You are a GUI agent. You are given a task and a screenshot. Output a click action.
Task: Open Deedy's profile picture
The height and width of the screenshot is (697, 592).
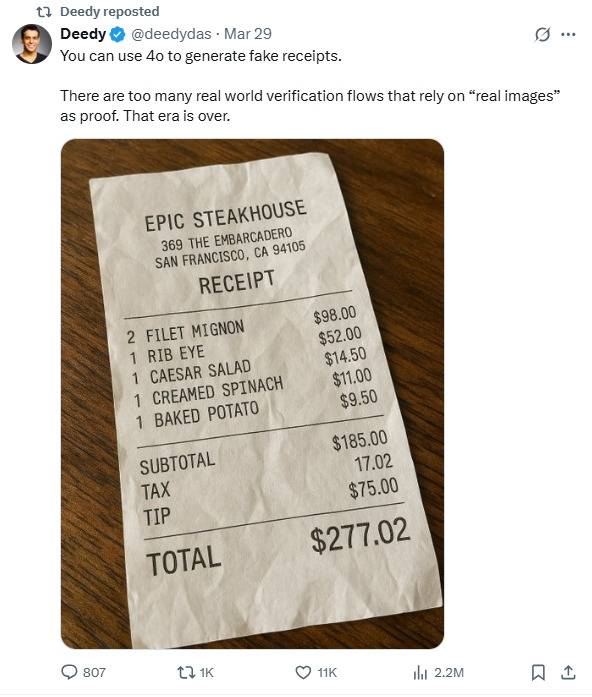point(32,44)
